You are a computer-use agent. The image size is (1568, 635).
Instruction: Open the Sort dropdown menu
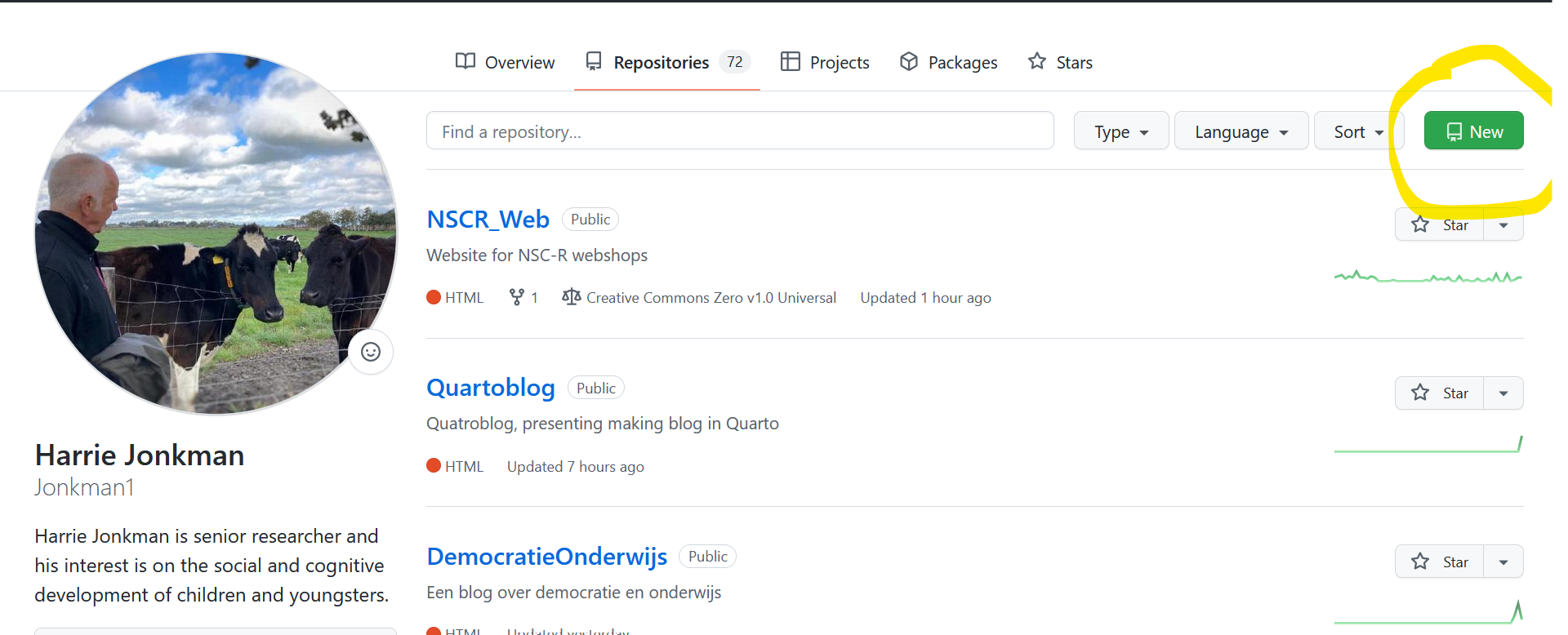1358,131
